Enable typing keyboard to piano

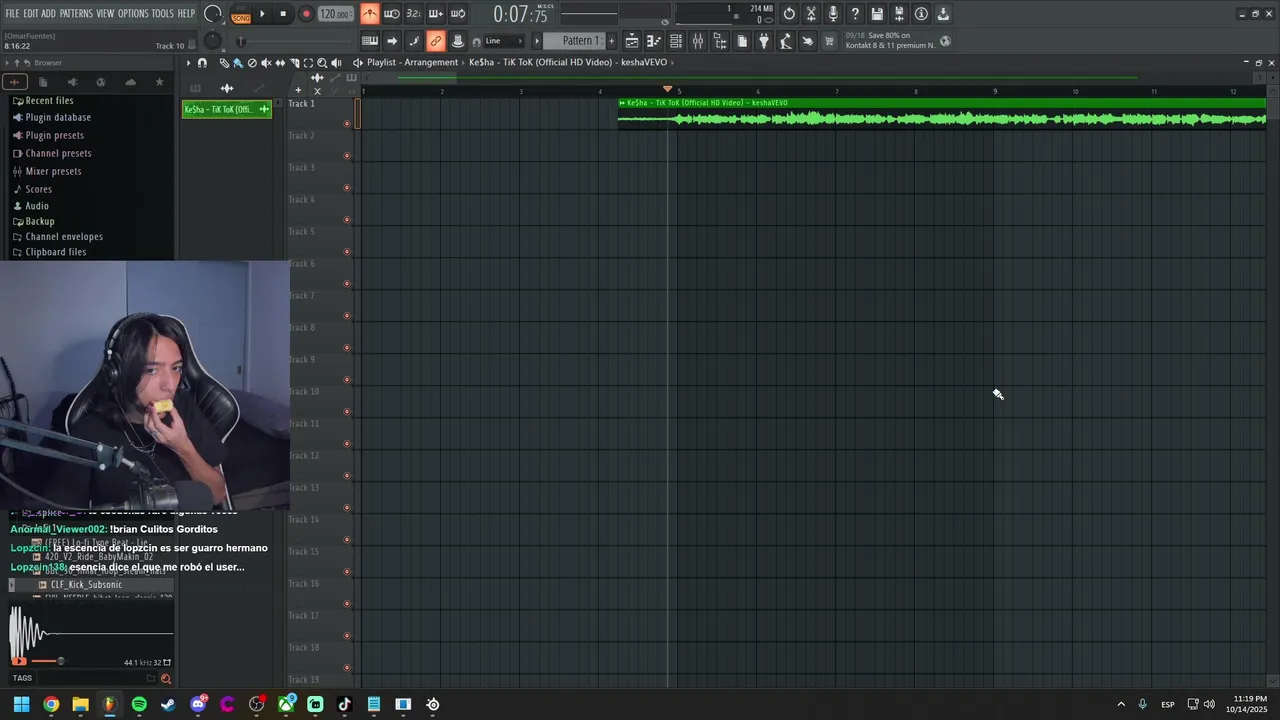pos(370,41)
